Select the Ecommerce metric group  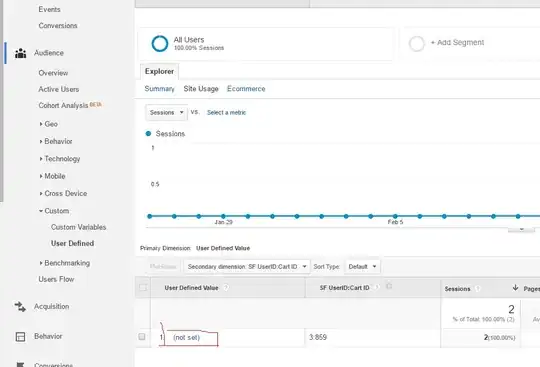(246, 89)
